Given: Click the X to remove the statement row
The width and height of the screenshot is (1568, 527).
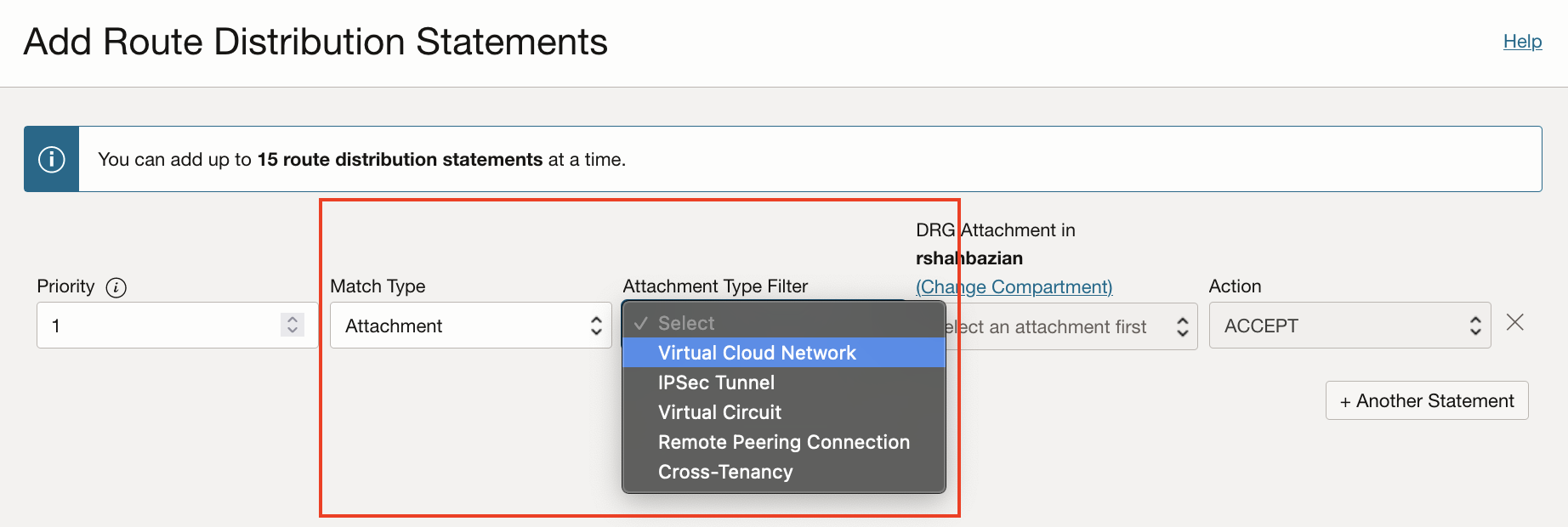Looking at the screenshot, I should [1515, 324].
